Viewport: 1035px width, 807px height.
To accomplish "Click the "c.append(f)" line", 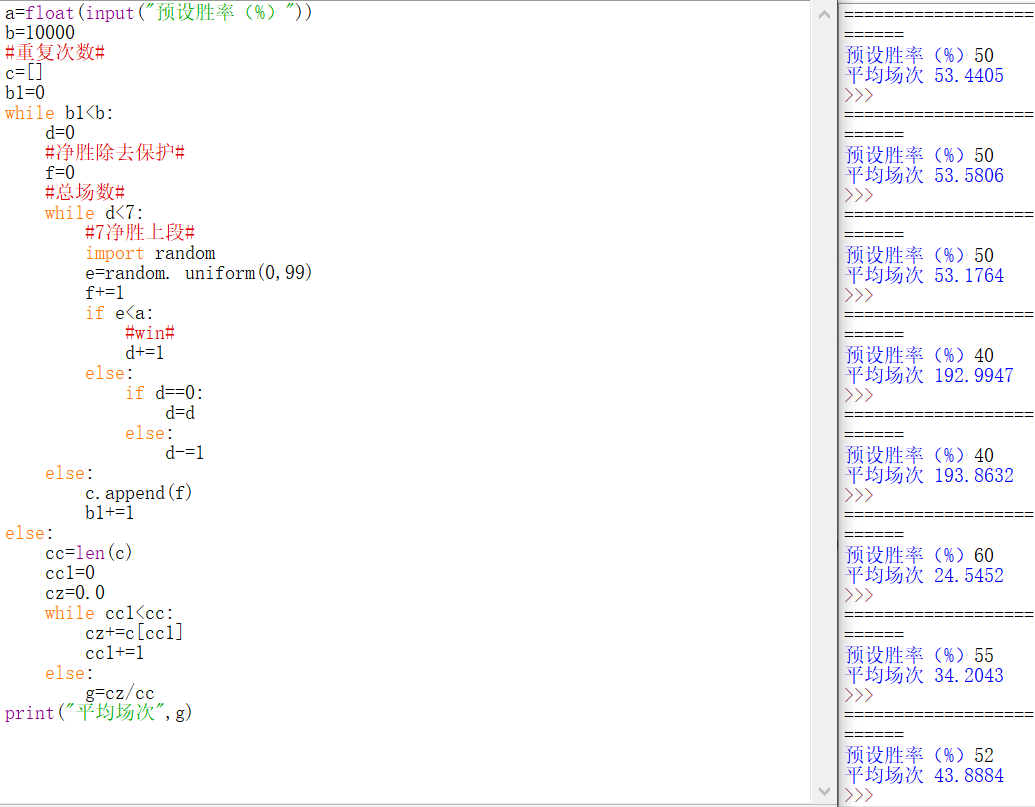I will (138, 493).
